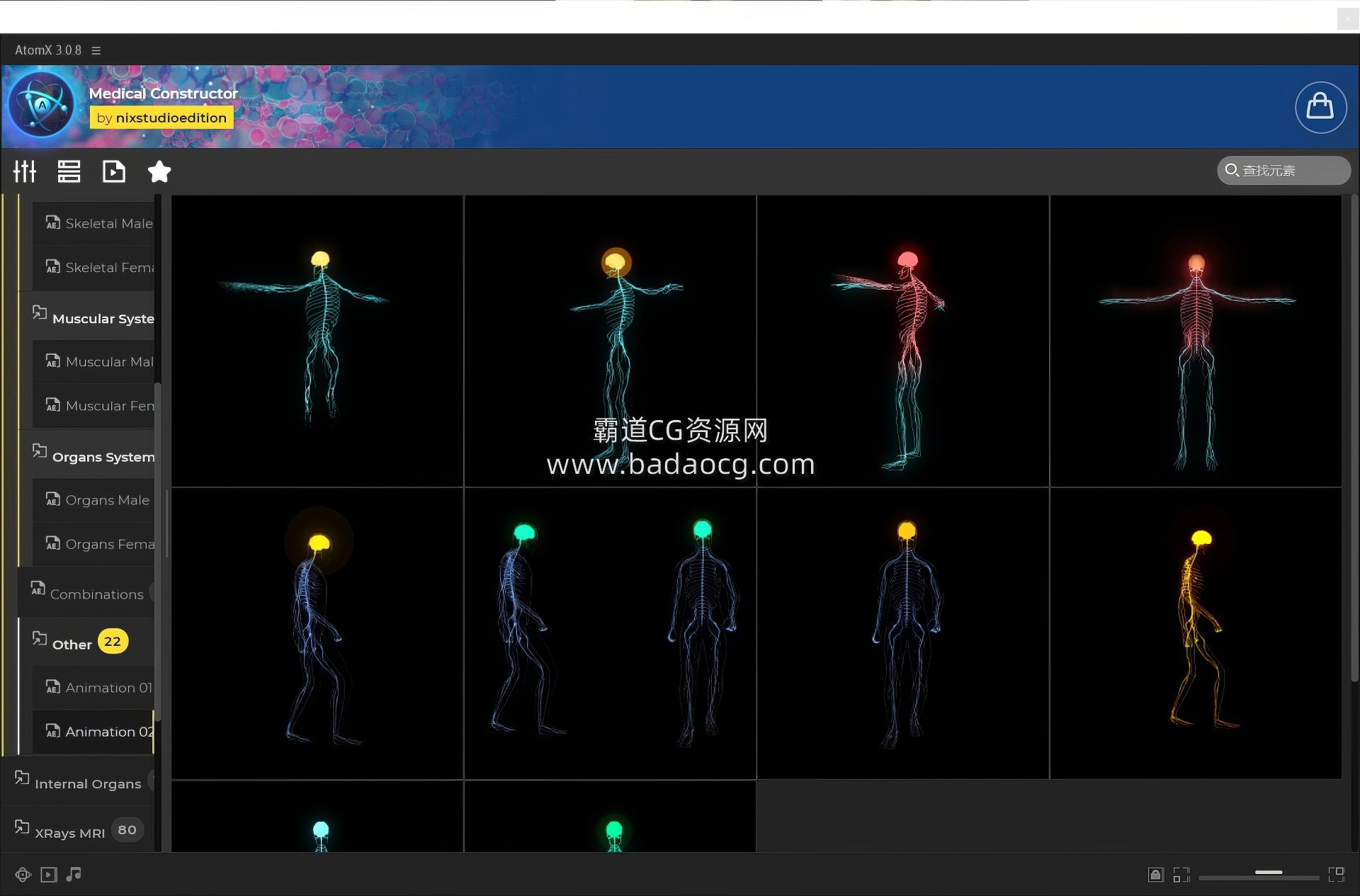Open the AtomX hamburger menu
The image size is (1360, 896).
click(x=96, y=50)
